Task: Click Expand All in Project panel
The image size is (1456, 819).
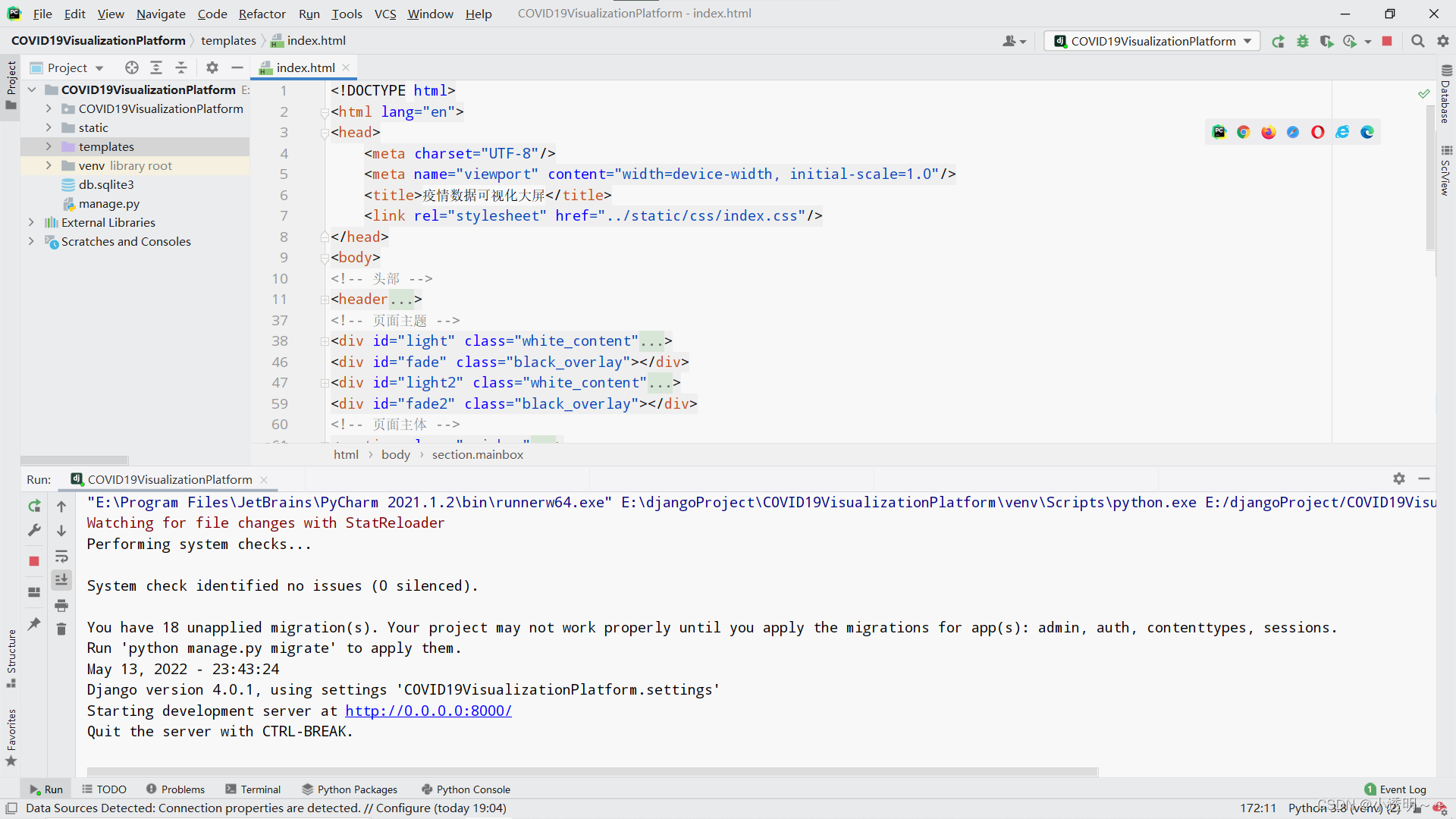Action: click(x=156, y=67)
